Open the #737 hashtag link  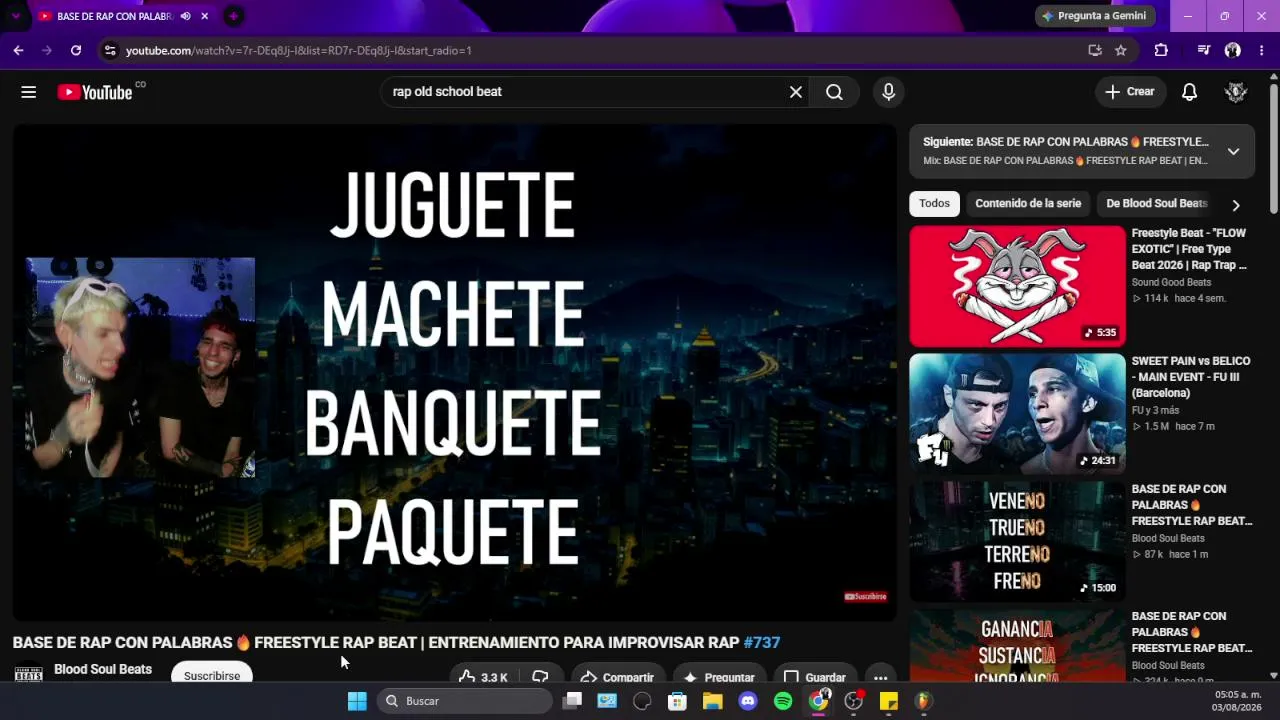(762, 643)
